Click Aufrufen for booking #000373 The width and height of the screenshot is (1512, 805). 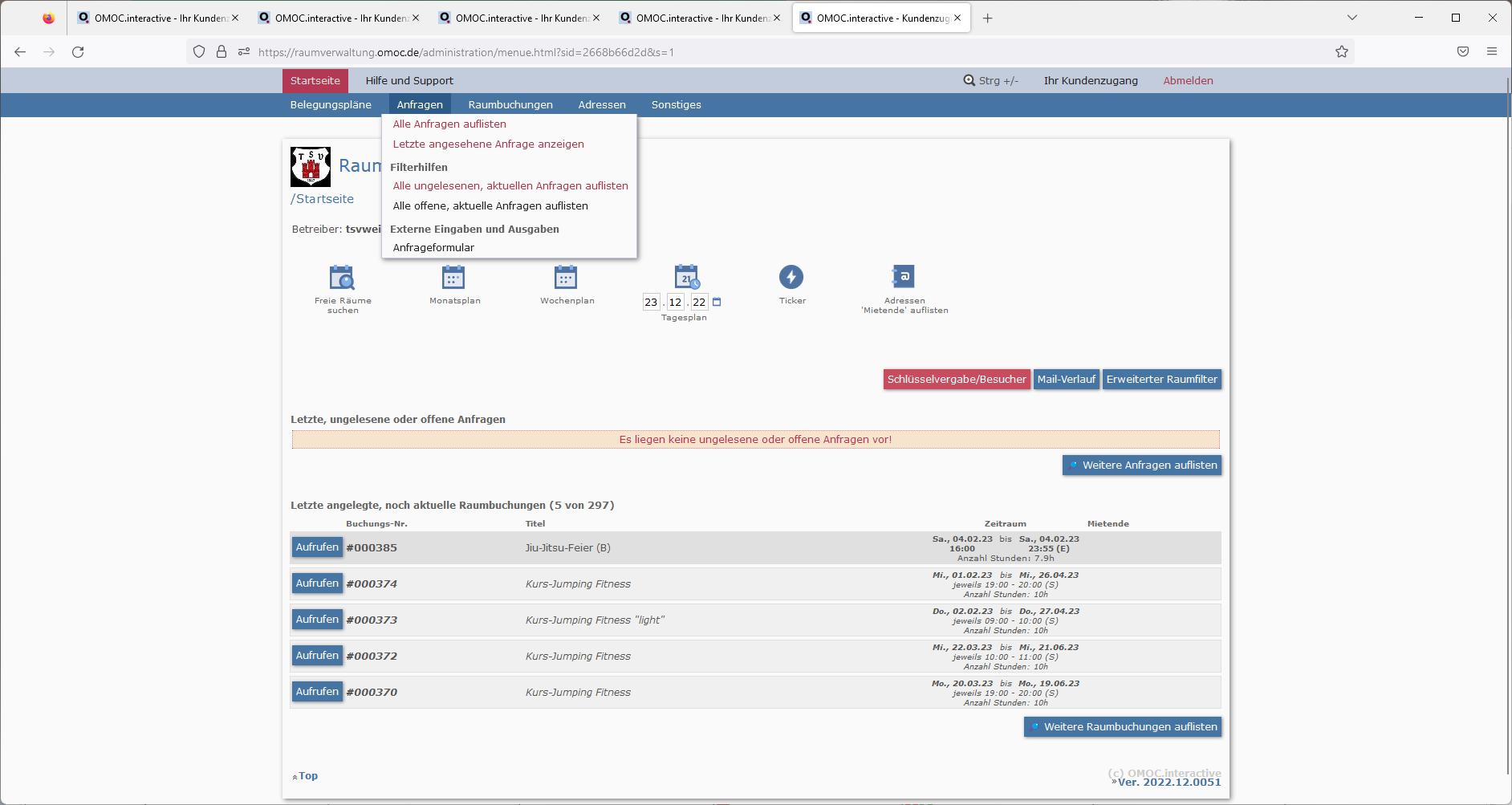pyautogui.click(x=317, y=620)
